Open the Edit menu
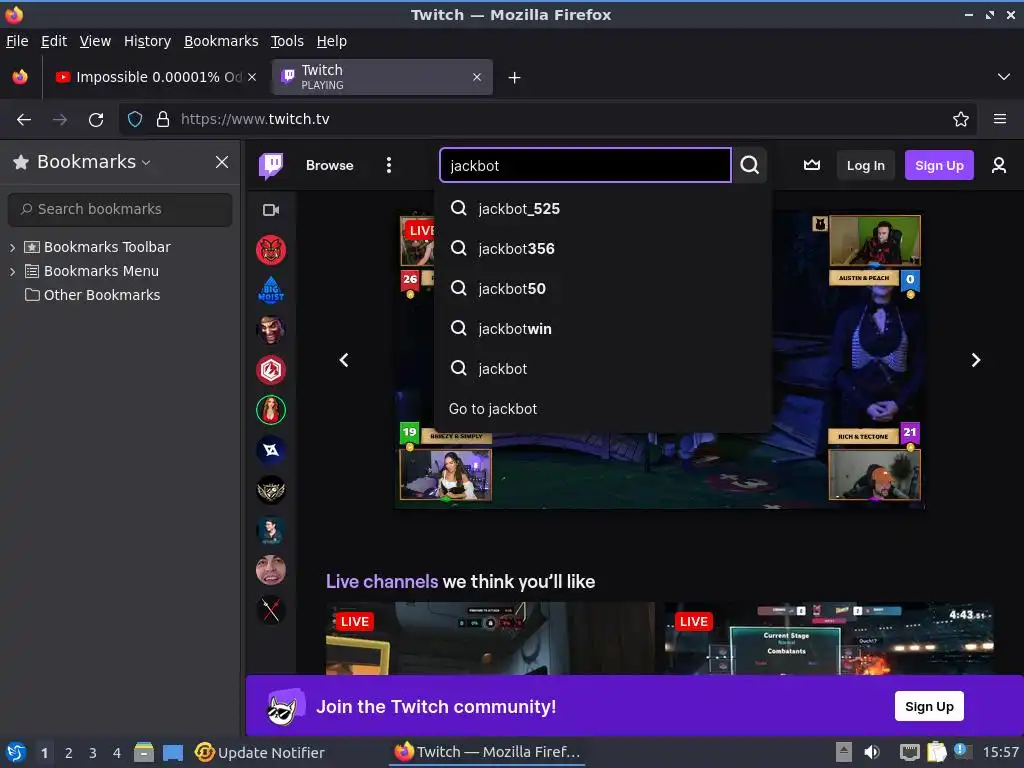The image size is (1024, 768). pyautogui.click(x=54, y=41)
